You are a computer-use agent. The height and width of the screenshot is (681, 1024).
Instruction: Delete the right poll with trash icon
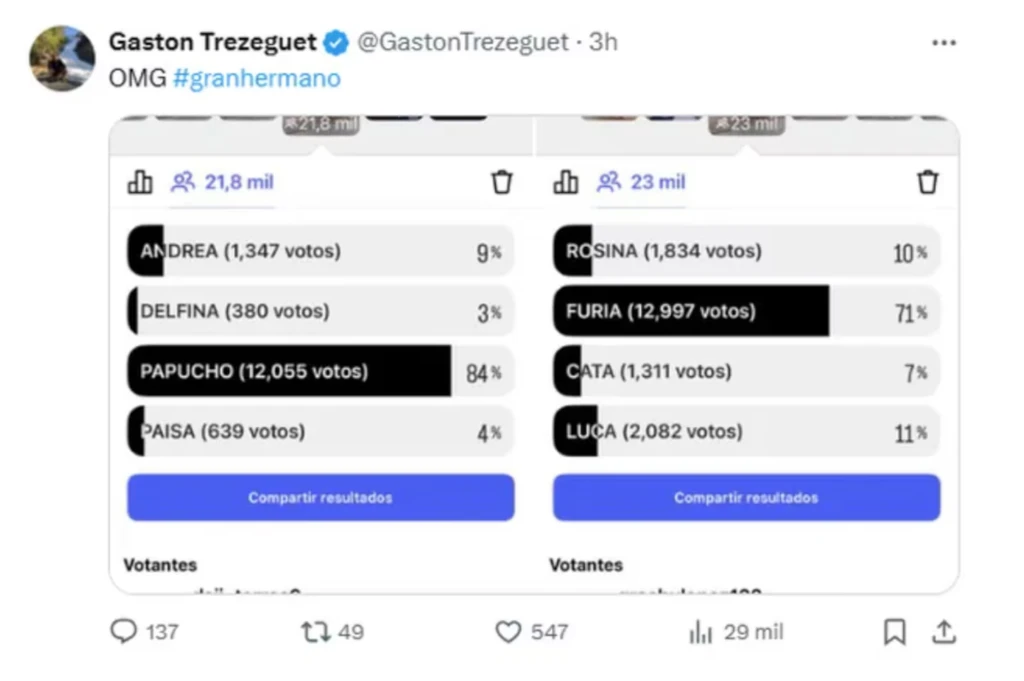point(928,182)
